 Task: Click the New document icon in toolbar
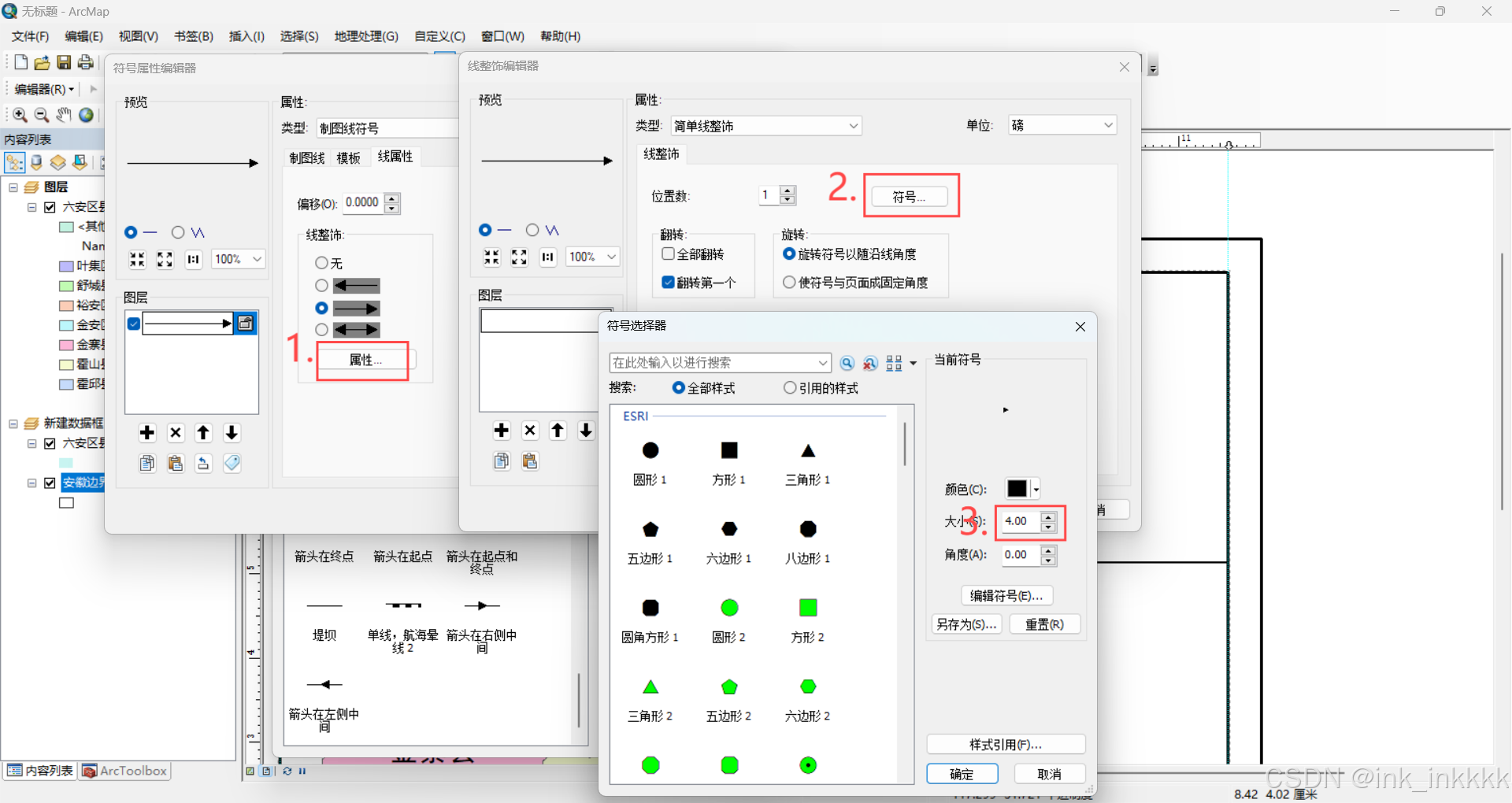point(21,62)
